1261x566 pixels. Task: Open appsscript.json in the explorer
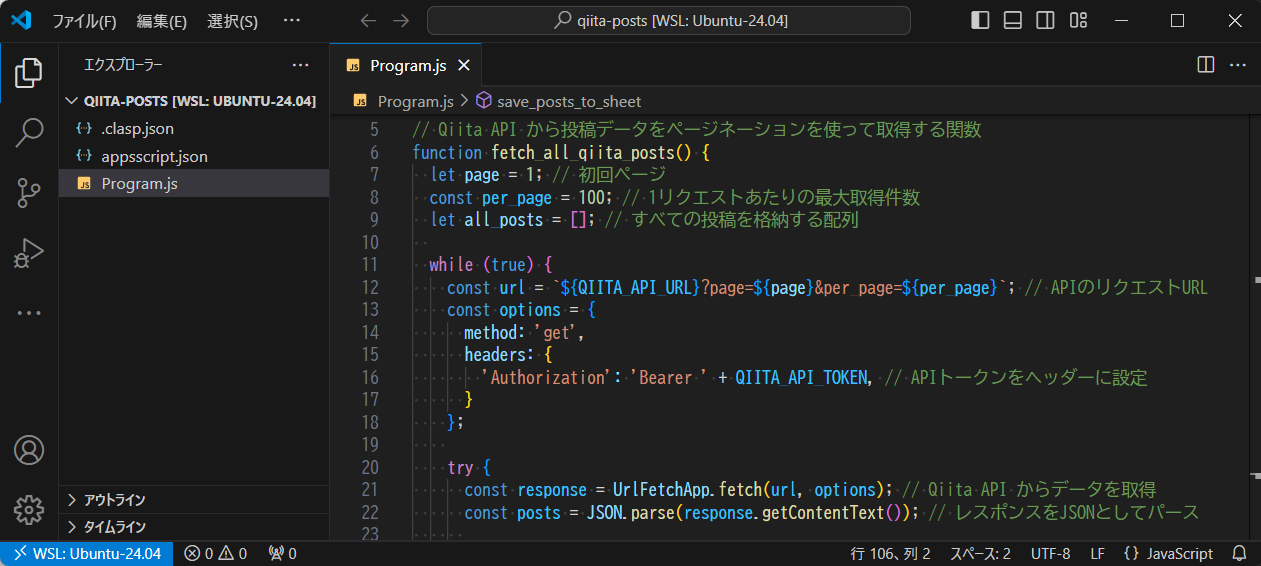194,156
